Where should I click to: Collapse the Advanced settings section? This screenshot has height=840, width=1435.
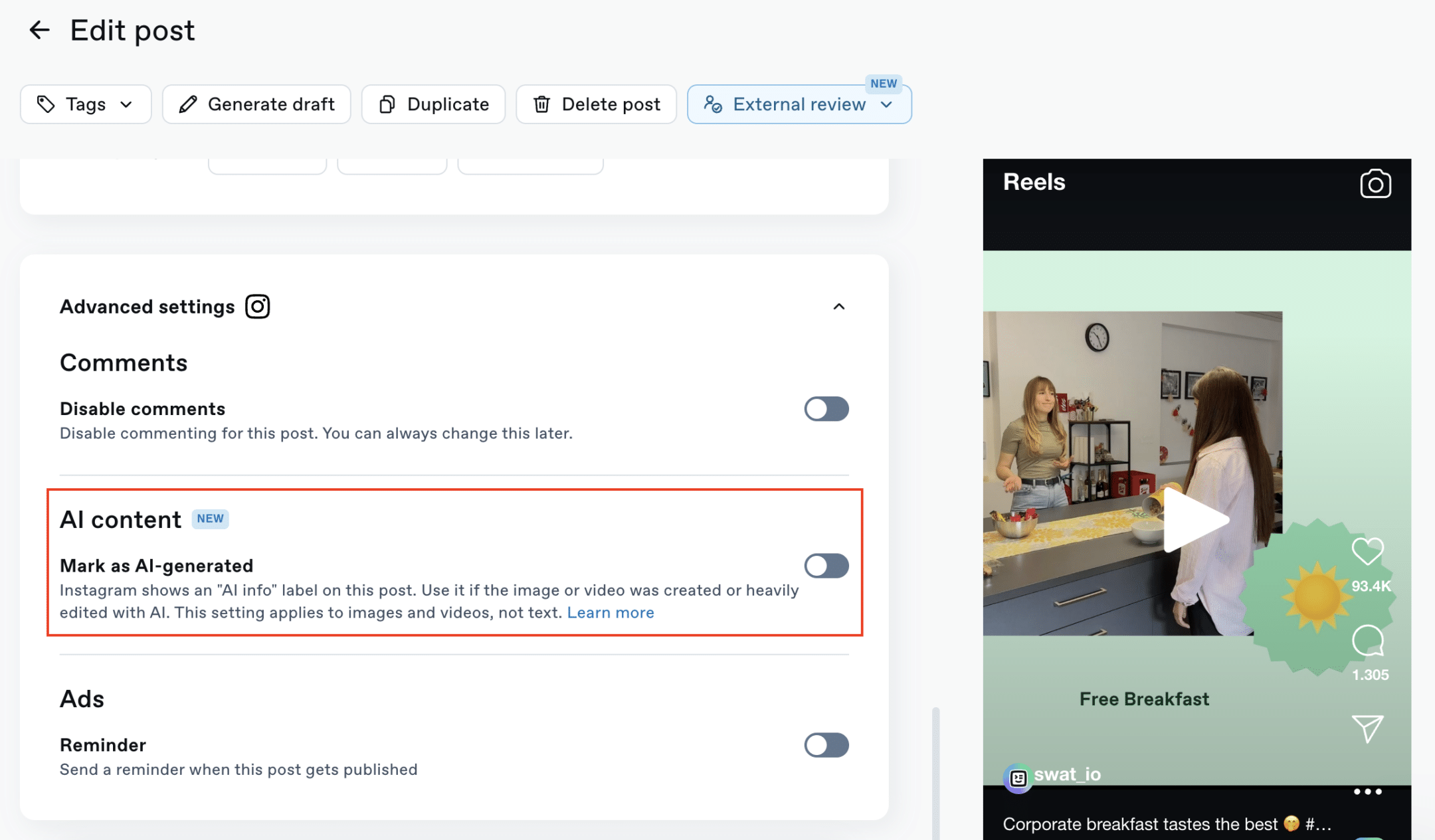(839, 307)
